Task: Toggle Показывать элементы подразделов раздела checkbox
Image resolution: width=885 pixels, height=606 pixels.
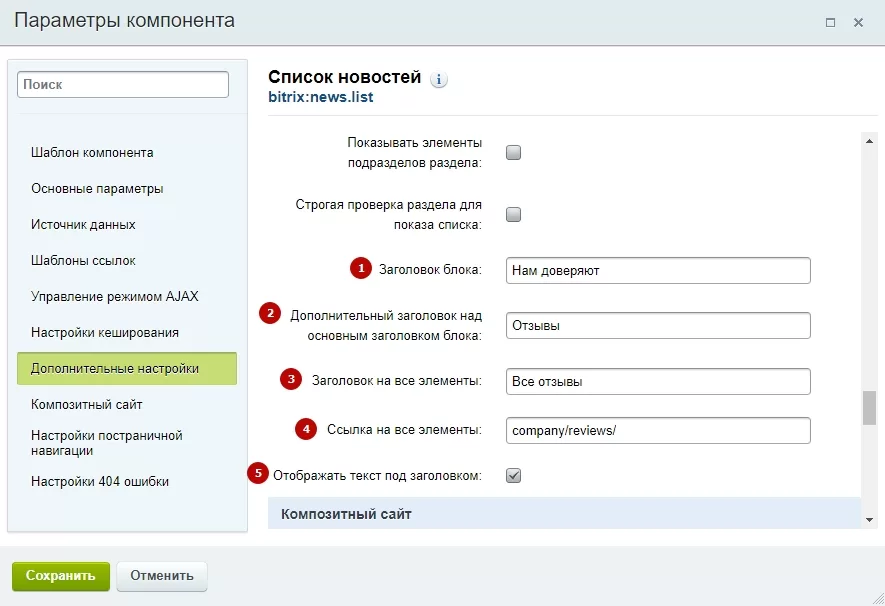Action: tap(513, 152)
